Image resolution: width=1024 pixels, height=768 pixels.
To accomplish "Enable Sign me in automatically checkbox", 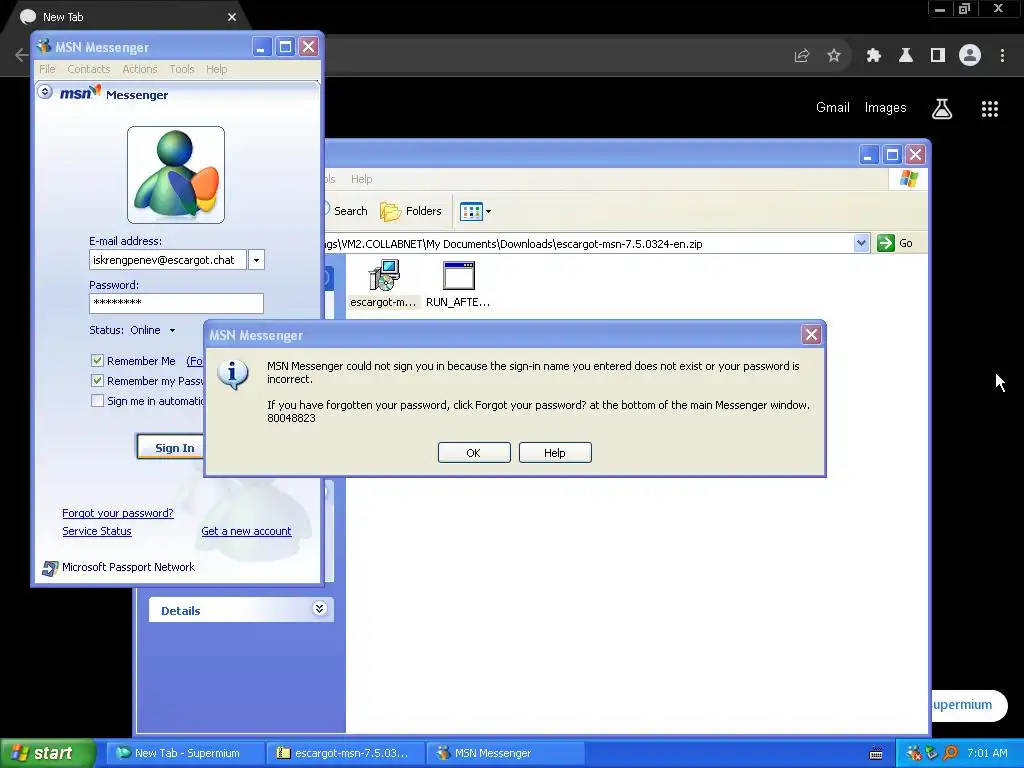I will click(x=97, y=401).
